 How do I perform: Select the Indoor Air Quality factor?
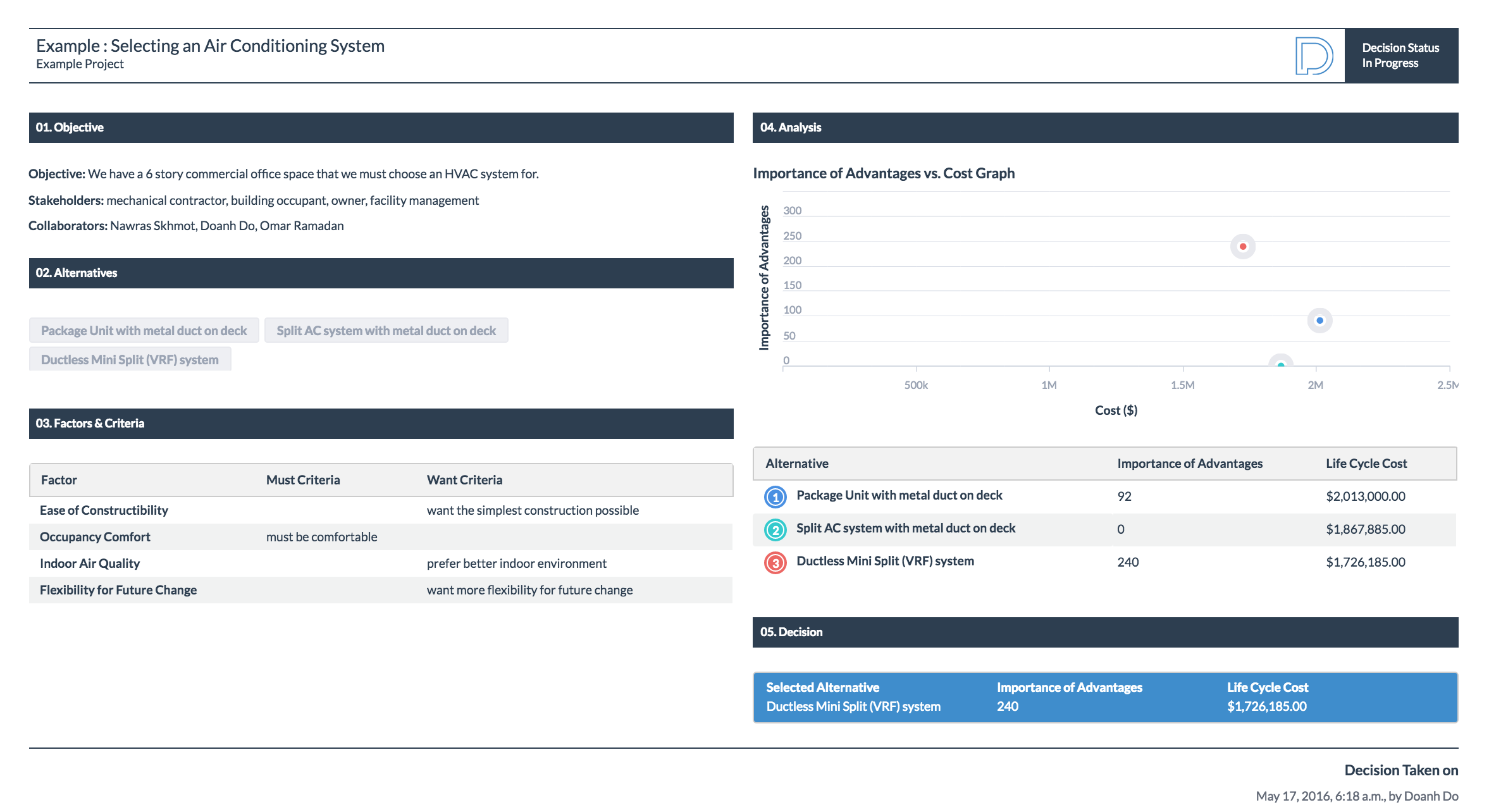(x=90, y=563)
